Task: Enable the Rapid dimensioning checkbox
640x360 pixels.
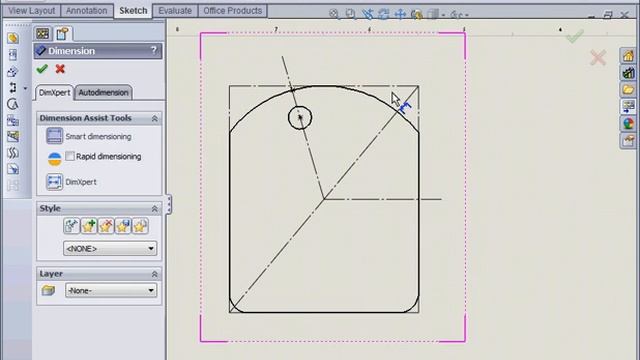Action: (70, 156)
